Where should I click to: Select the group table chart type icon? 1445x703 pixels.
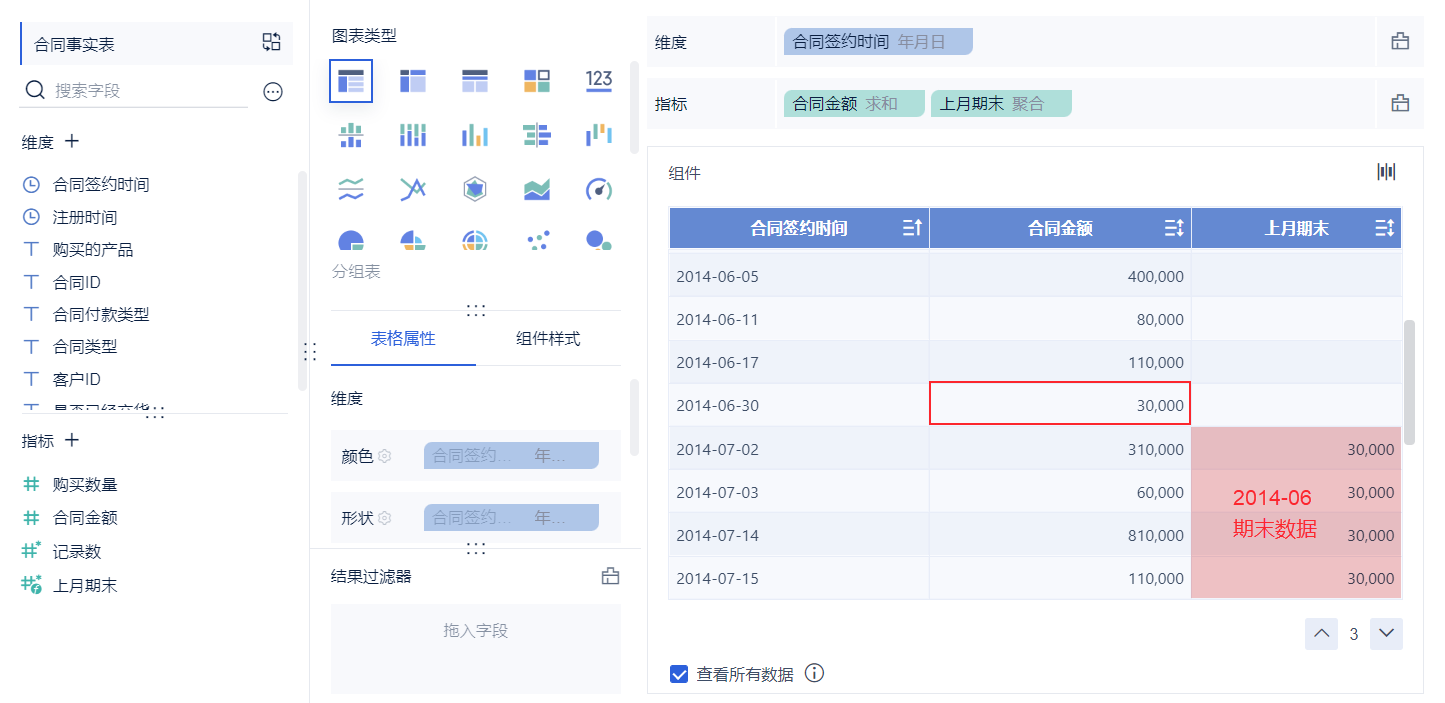tap(351, 81)
